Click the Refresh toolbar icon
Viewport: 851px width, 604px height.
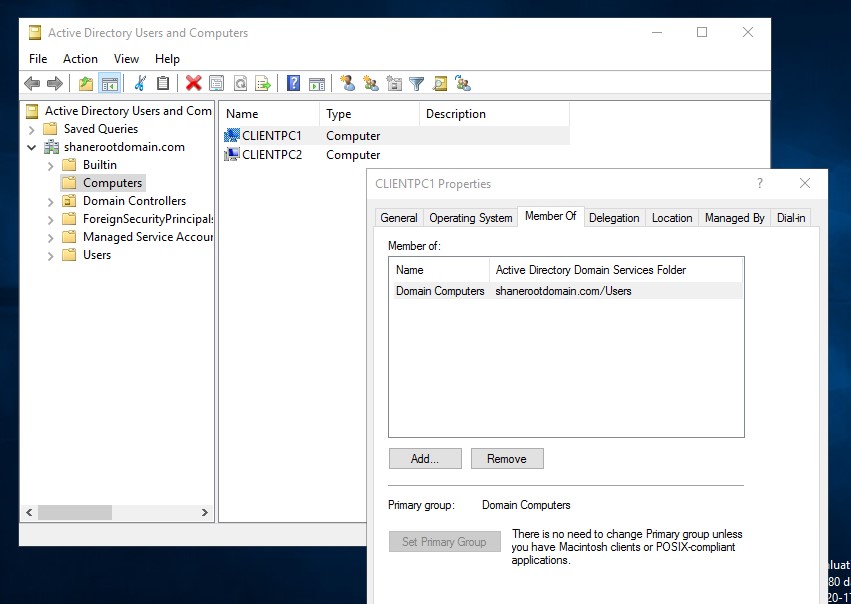(240, 84)
